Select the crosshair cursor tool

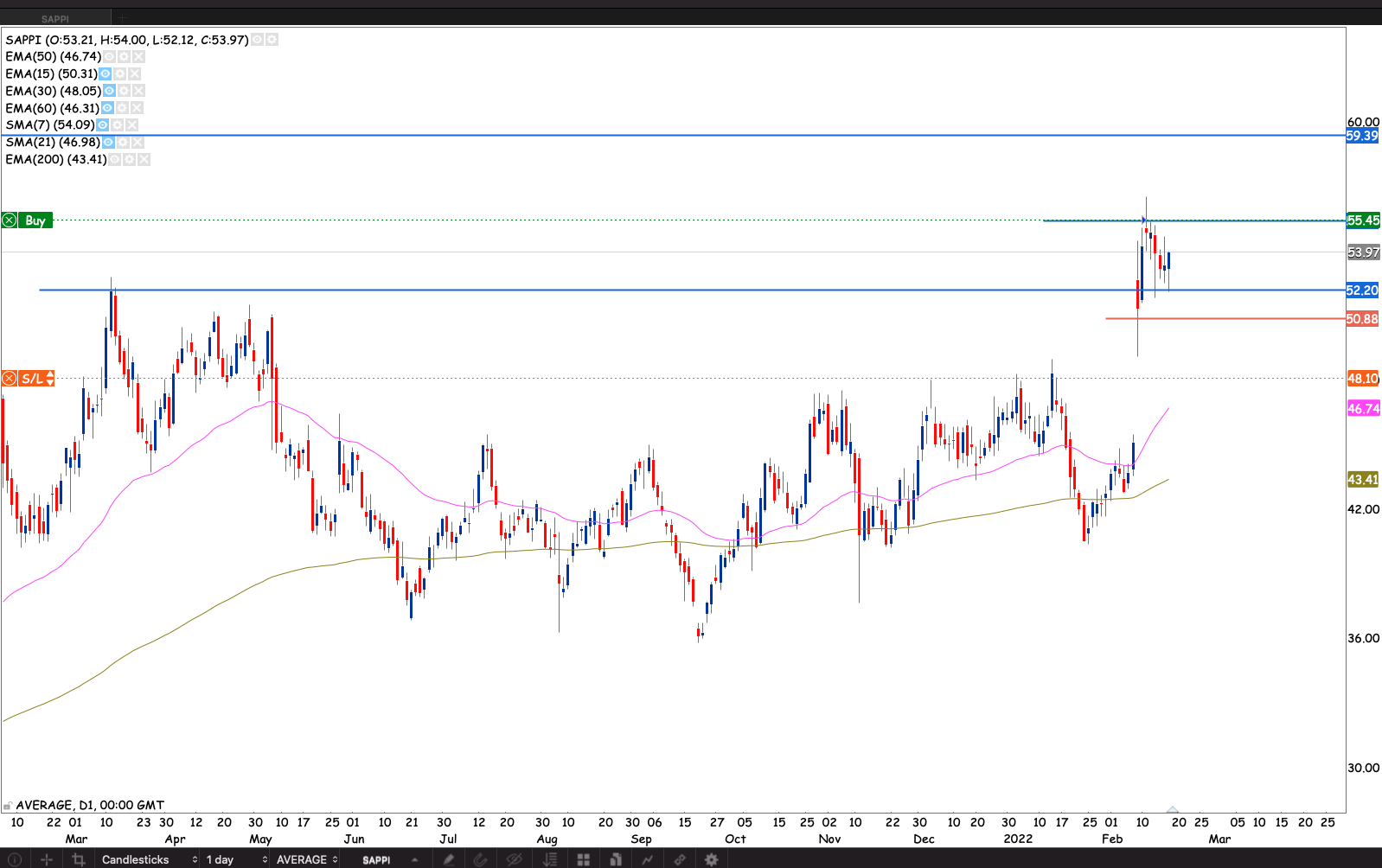click(47, 859)
